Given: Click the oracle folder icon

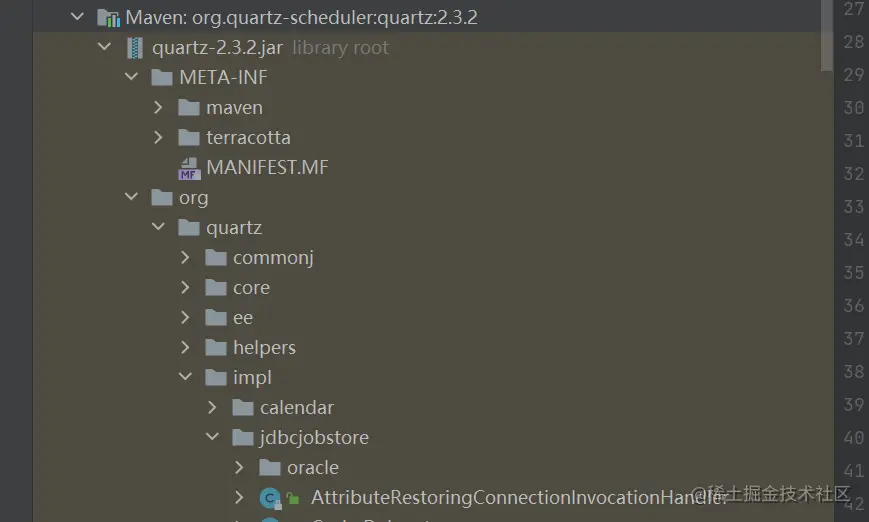Looking at the screenshot, I should pyautogui.click(x=270, y=468).
